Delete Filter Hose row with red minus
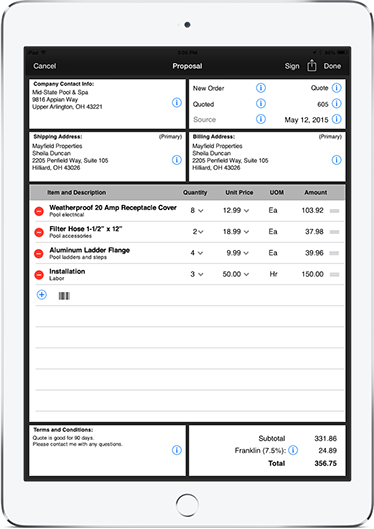The height and width of the screenshot is (529, 374). tap(39, 232)
